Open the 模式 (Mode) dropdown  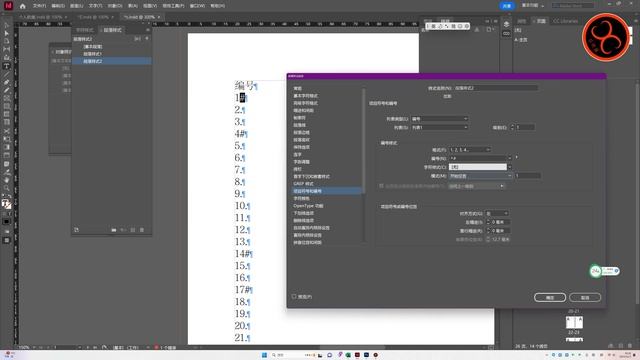pos(480,176)
